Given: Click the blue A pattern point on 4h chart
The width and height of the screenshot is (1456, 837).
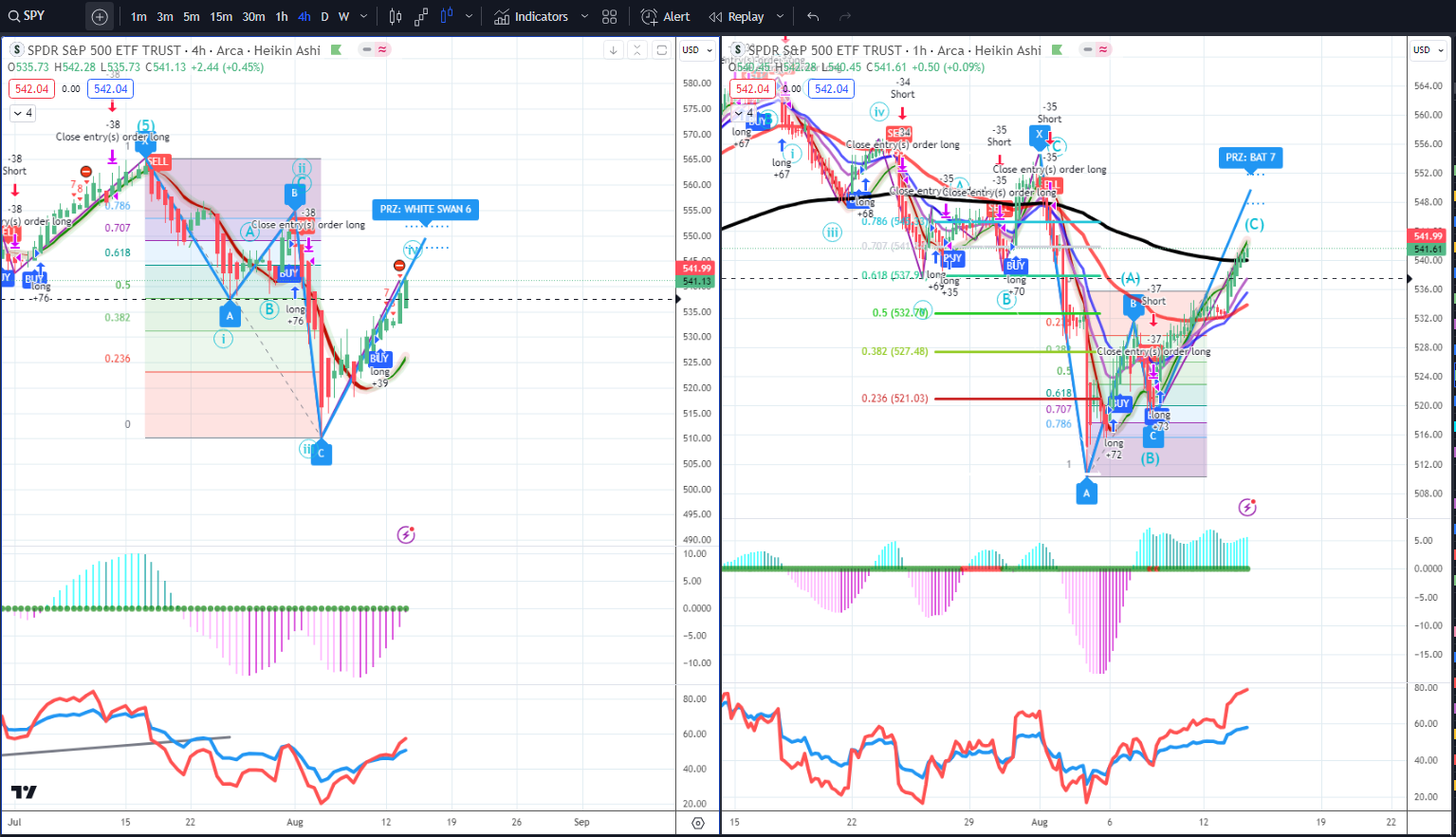Looking at the screenshot, I should [x=230, y=316].
